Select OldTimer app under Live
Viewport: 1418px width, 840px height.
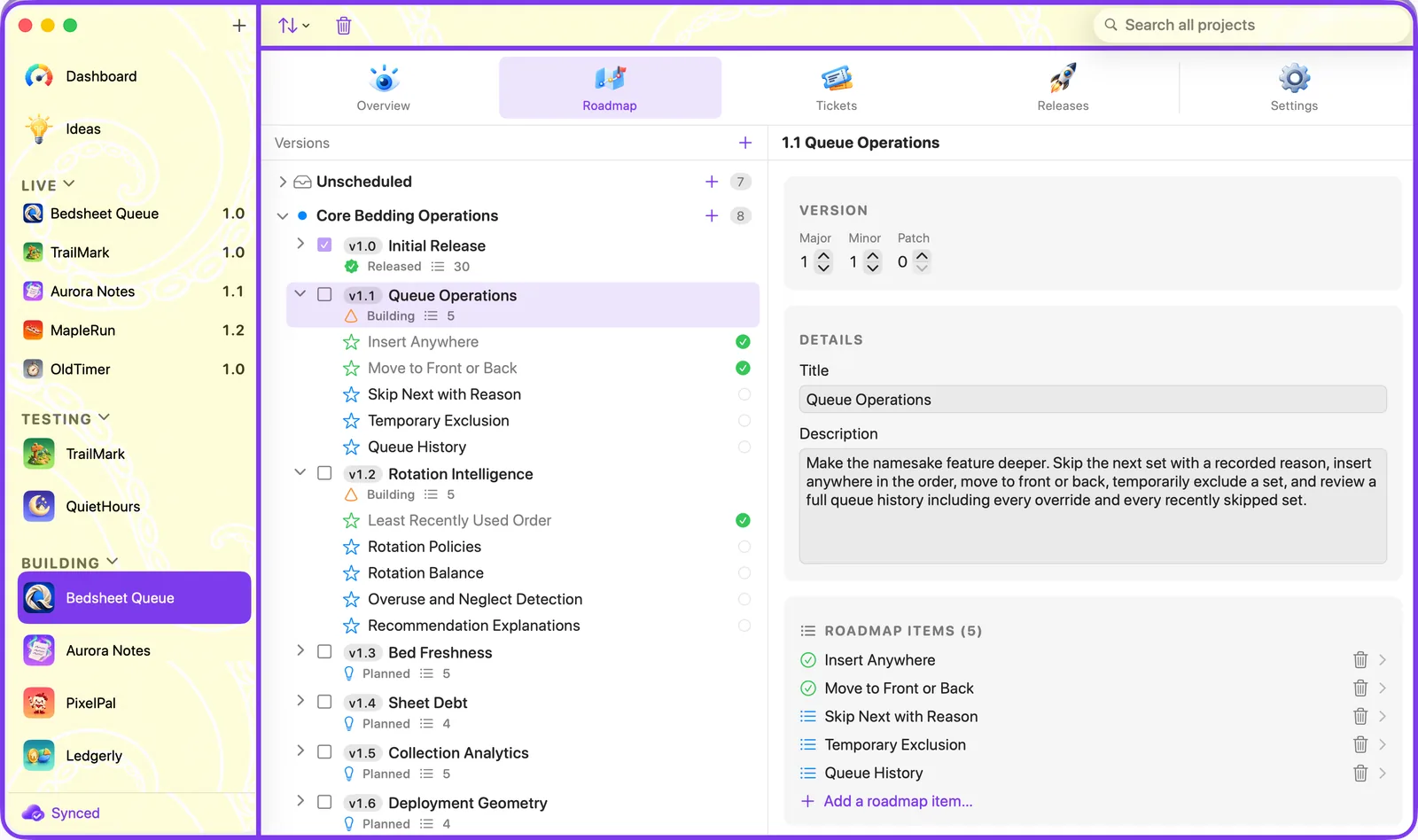click(134, 369)
